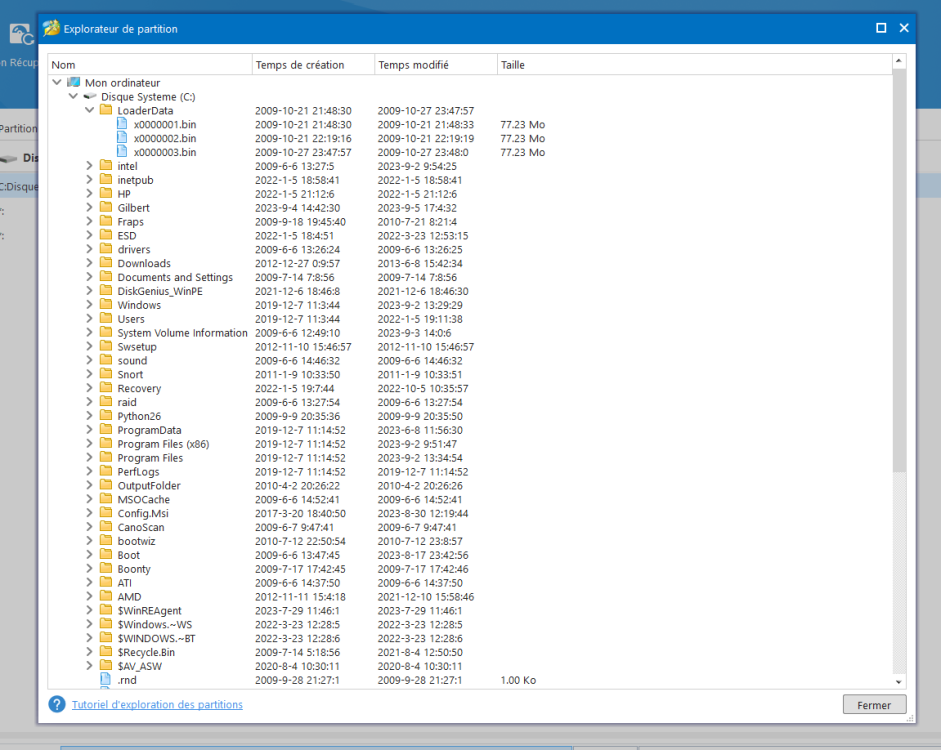Select the x0000003.bin file

pyautogui.click(x=164, y=153)
